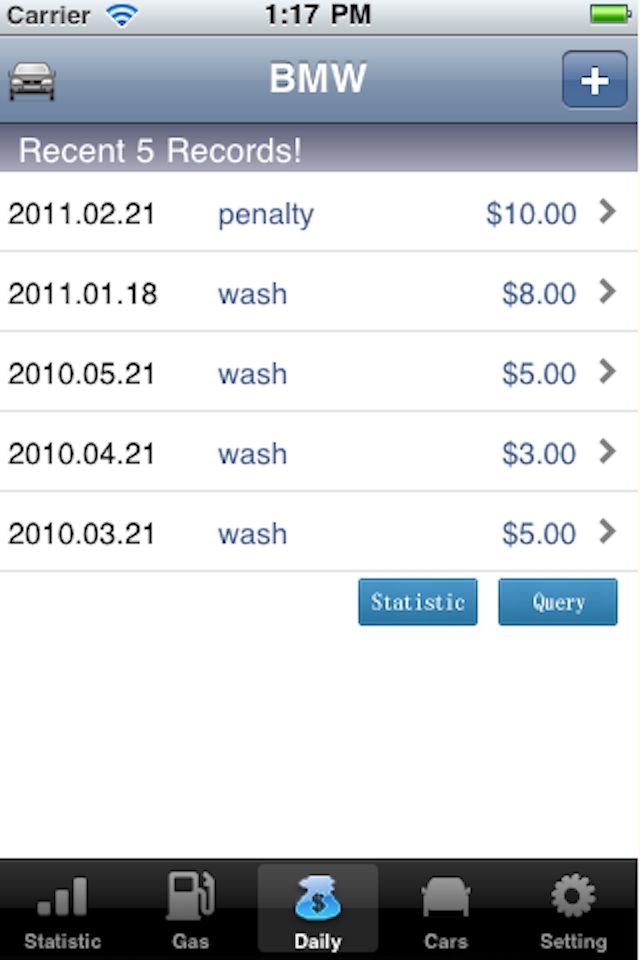Viewport: 640px width, 960px height.
Task: Tap the battery indicator in status bar
Action: [x=610, y=14]
